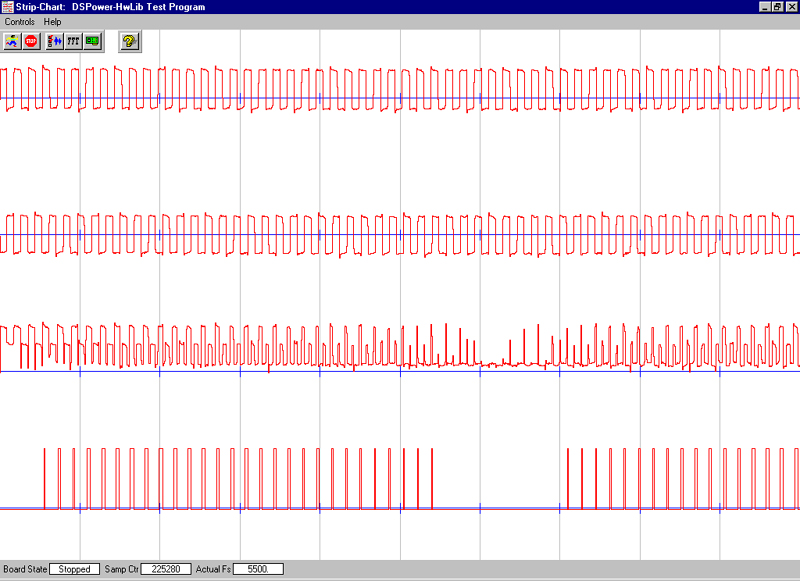Click the Samp Ctr field showing 225280
Screen dimensions: 800x581
click(x=166, y=569)
